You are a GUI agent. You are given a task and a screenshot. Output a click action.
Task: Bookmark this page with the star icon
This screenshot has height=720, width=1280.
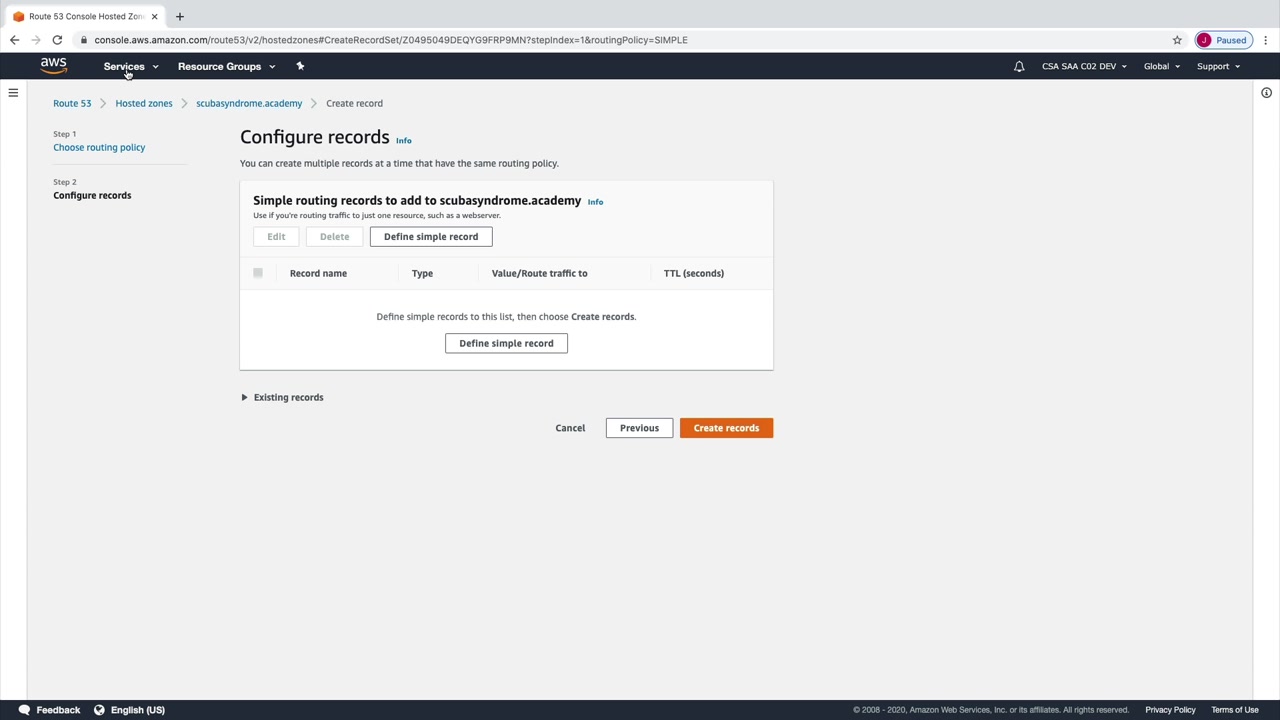coord(1177,40)
